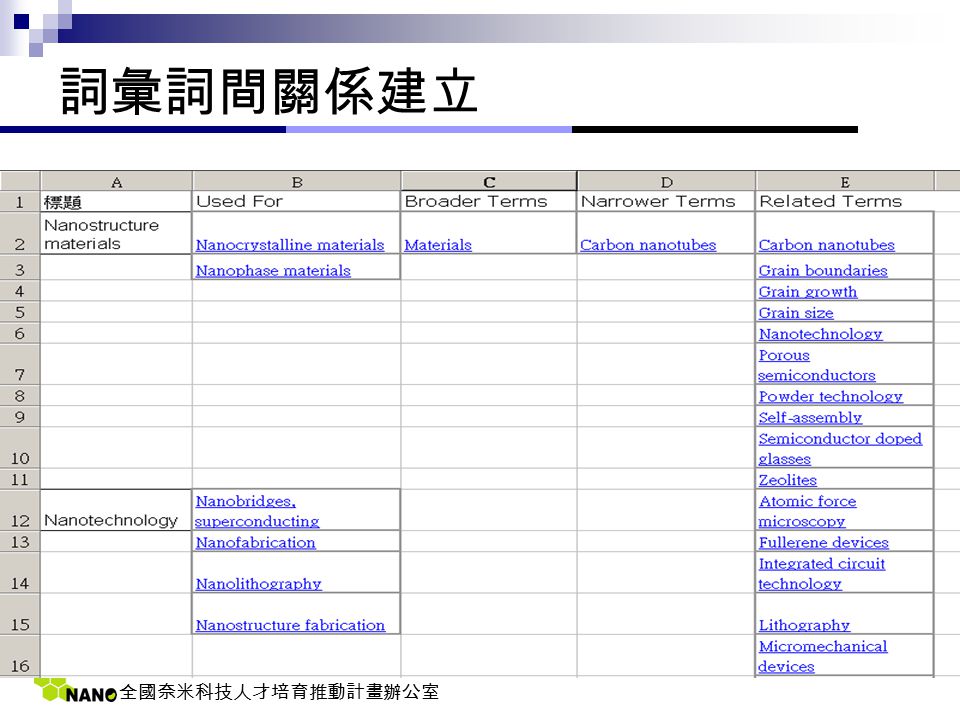The image size is (960, 720).
Task: Open the Lithography link
Action: (804, 625)
